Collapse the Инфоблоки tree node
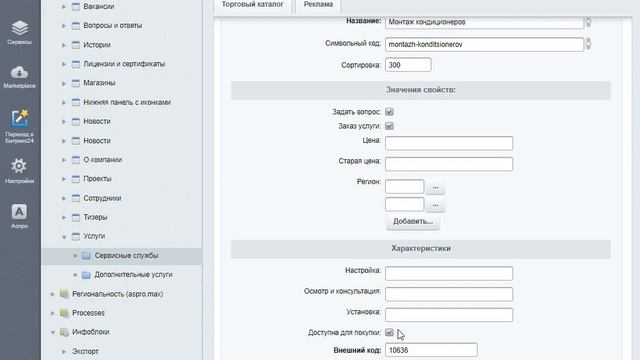The width and height of the screenshot is (640, 360). pyautogui.click(x=53, y=332)
